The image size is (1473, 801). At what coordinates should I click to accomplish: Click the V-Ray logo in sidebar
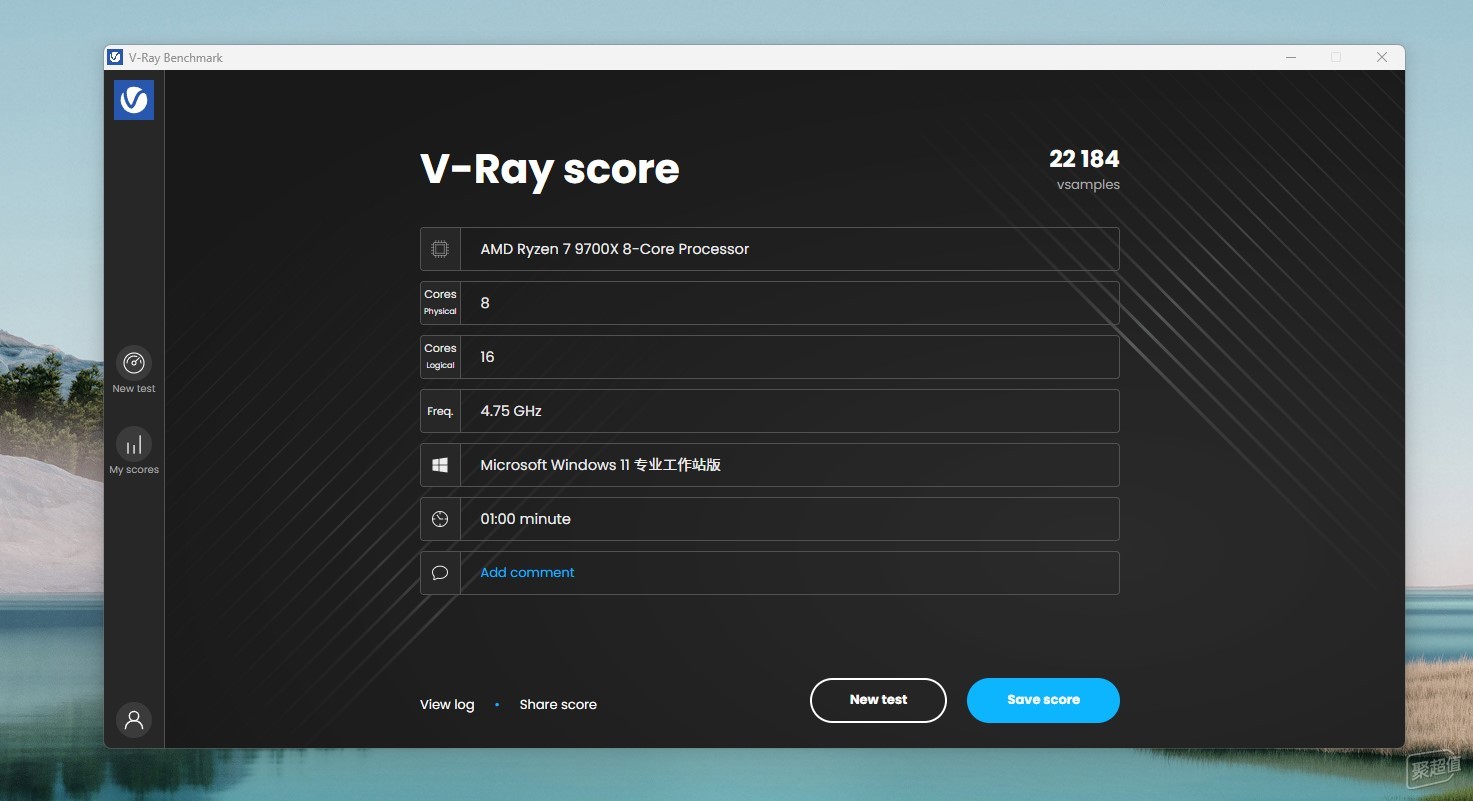click(x=134, y=100)
